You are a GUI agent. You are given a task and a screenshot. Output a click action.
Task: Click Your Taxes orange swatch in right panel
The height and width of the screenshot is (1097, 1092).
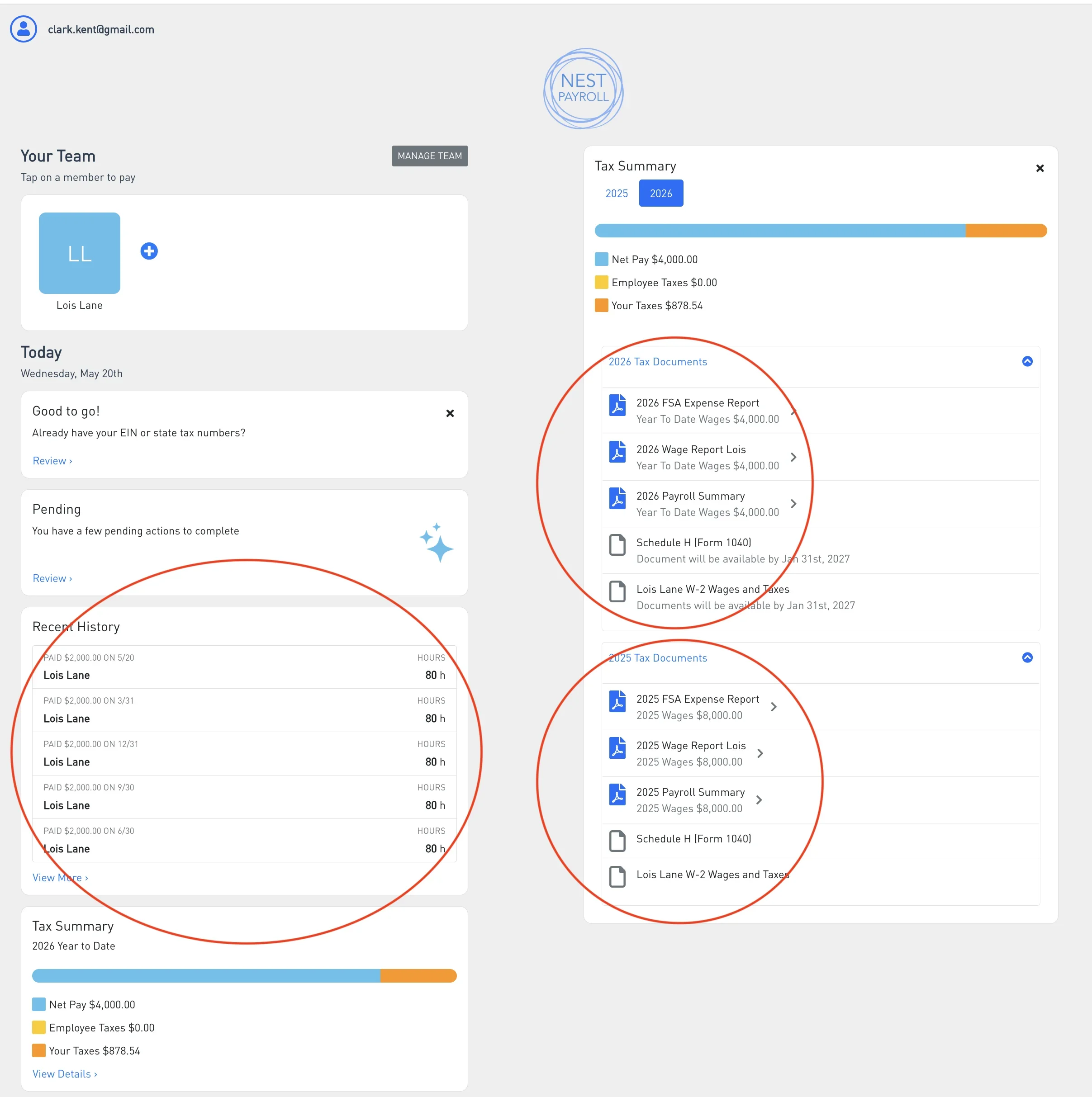(601, 306)
